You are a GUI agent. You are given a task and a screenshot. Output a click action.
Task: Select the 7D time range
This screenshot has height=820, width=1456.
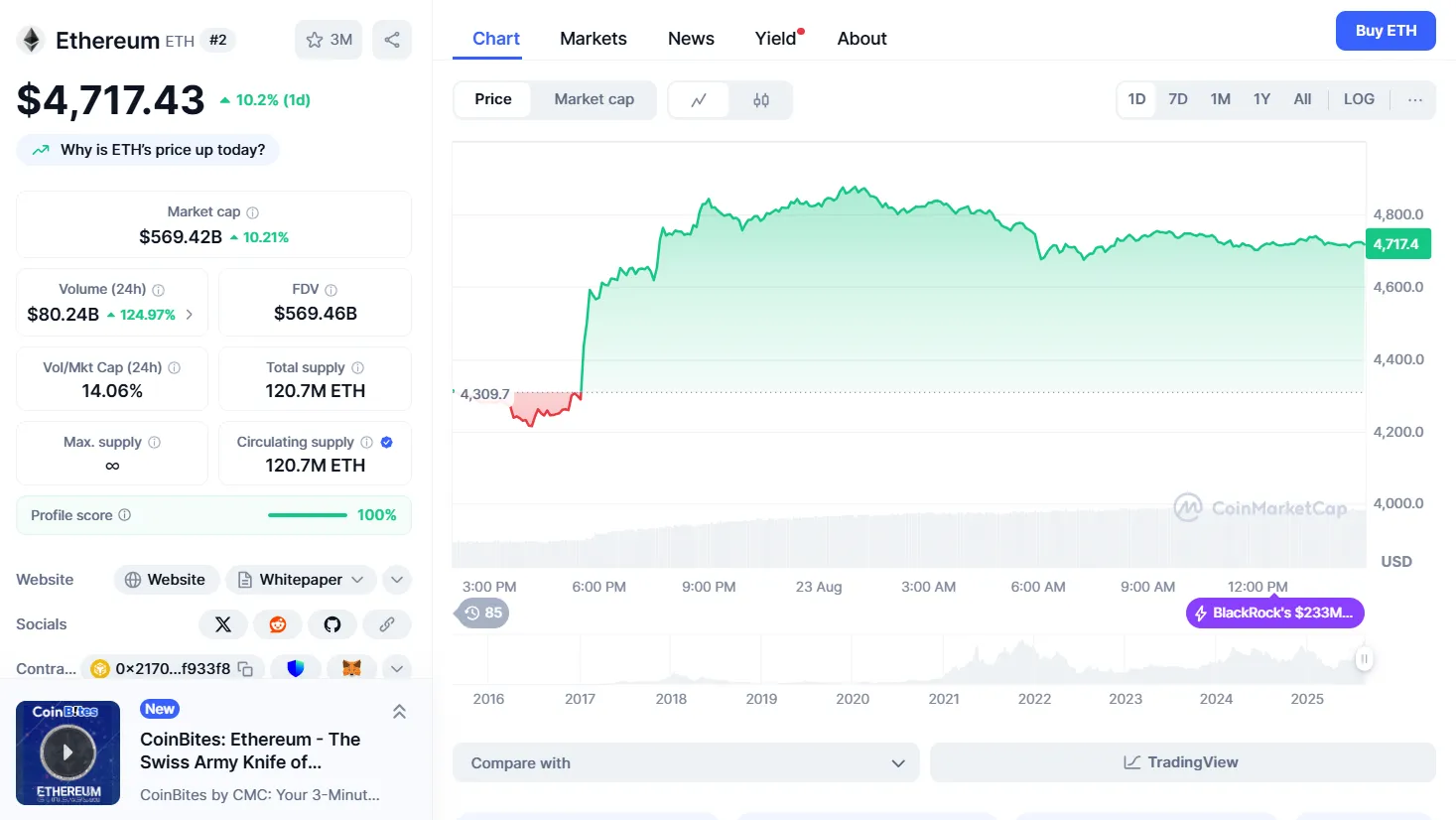coord(1178,99)
